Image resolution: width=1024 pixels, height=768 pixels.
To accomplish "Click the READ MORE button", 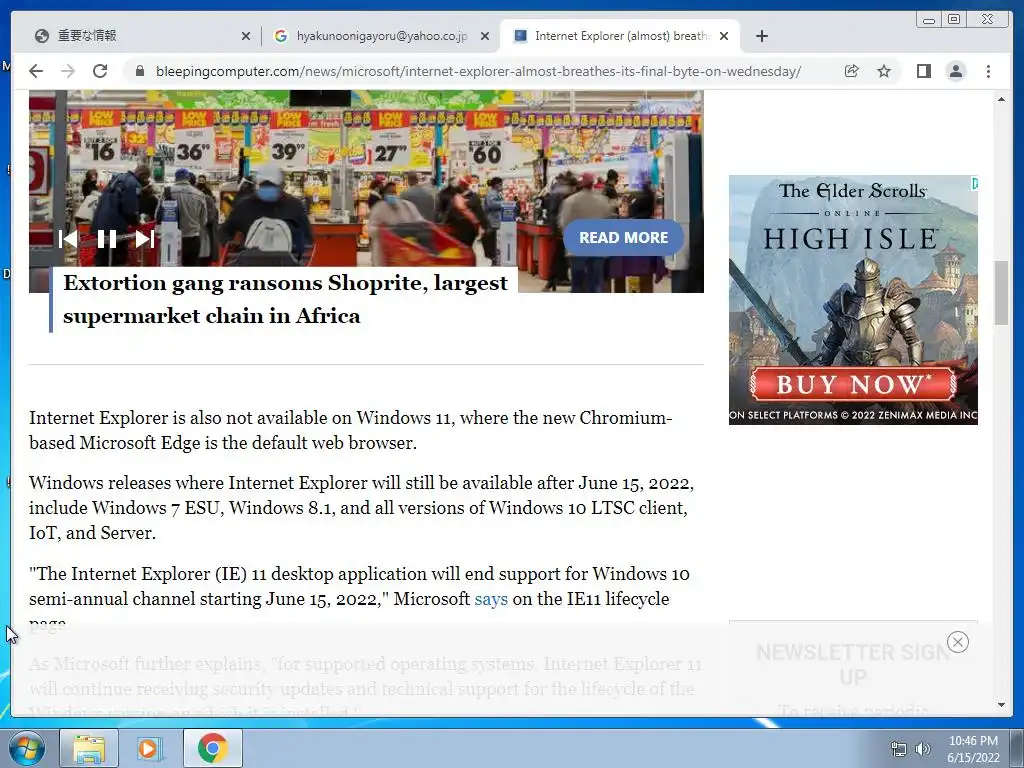I will pos(623,238).
